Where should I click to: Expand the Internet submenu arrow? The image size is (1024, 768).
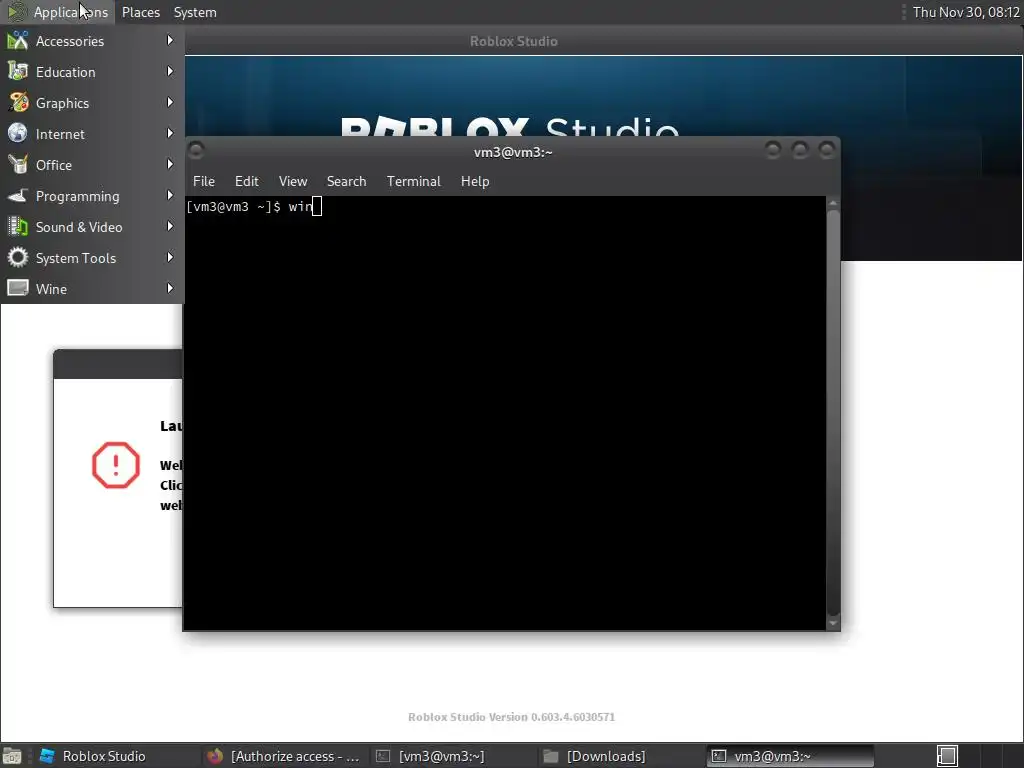(170, 133)
